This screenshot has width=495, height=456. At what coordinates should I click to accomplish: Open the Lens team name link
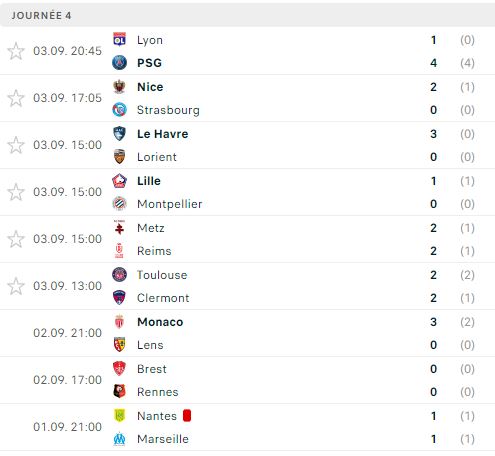pyautogui.click(x=150, y=345)
